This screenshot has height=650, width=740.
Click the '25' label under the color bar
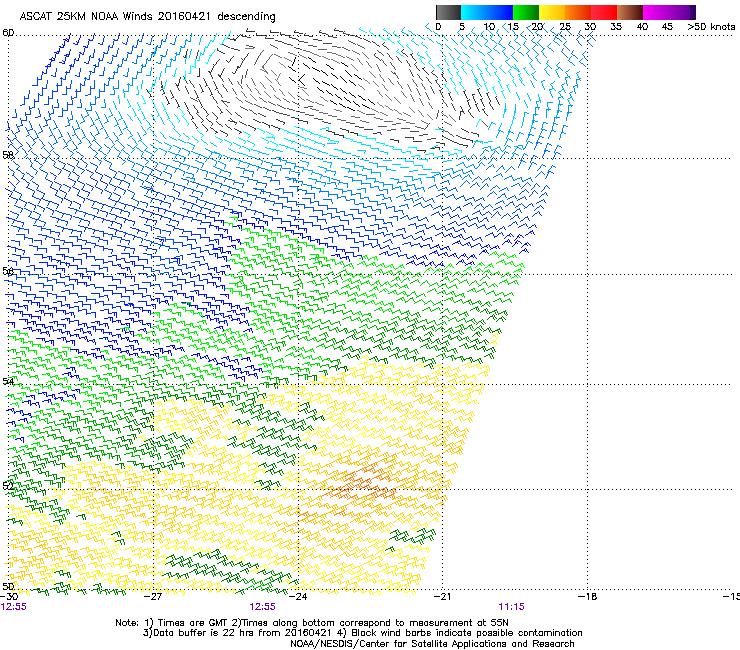[x=565, y=26]
